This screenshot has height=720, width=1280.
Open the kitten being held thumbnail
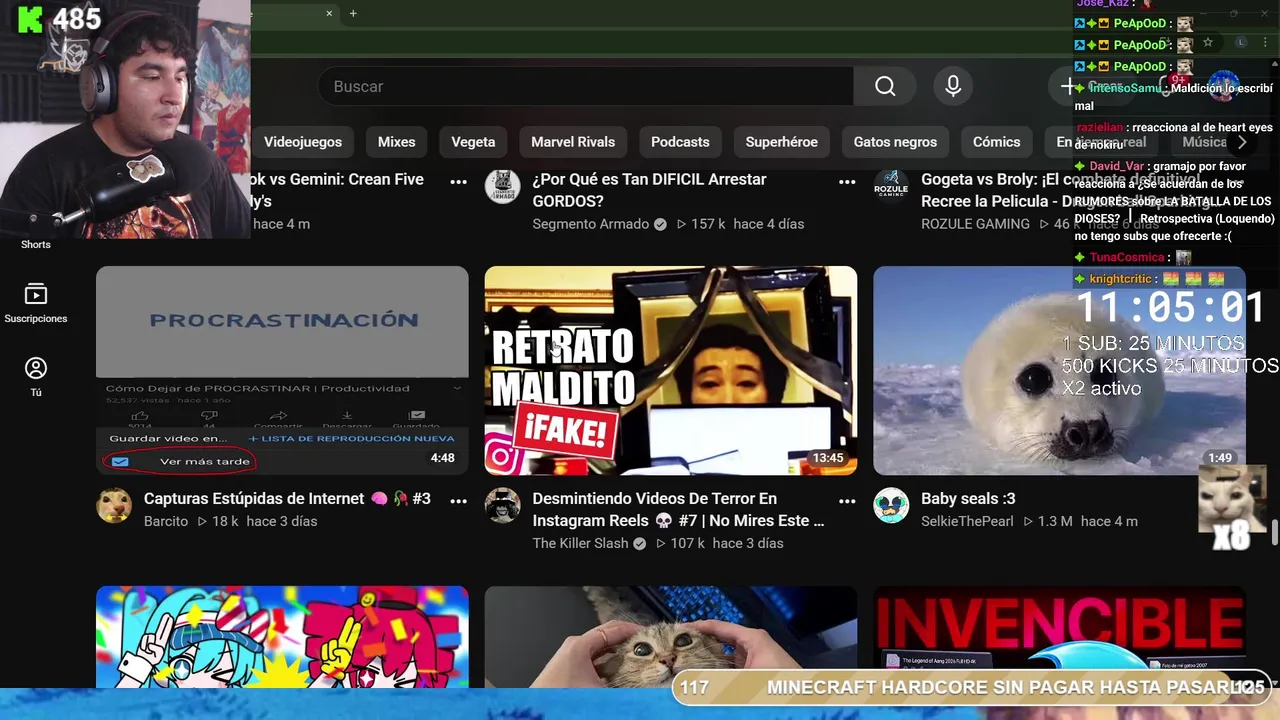point(670,637)
